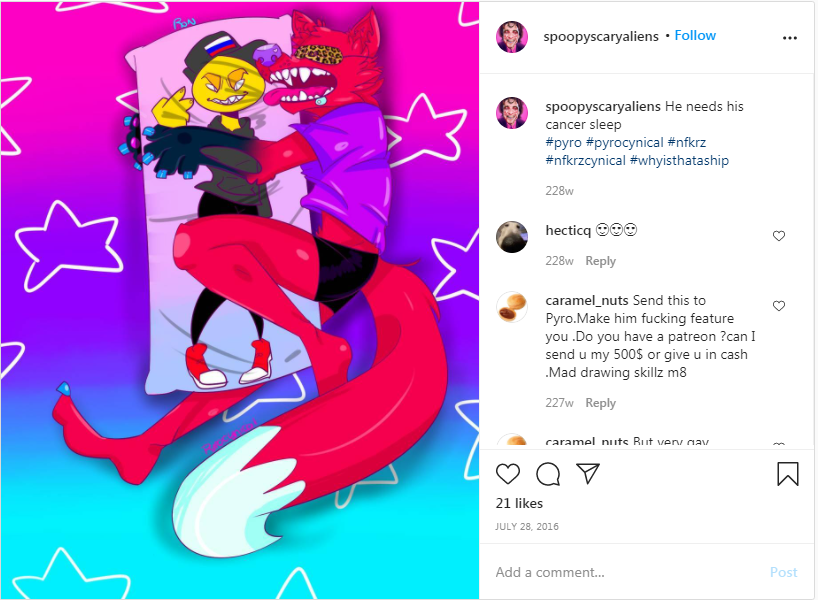Open the #nfkrz hashtag

click(x=687, y=142)
